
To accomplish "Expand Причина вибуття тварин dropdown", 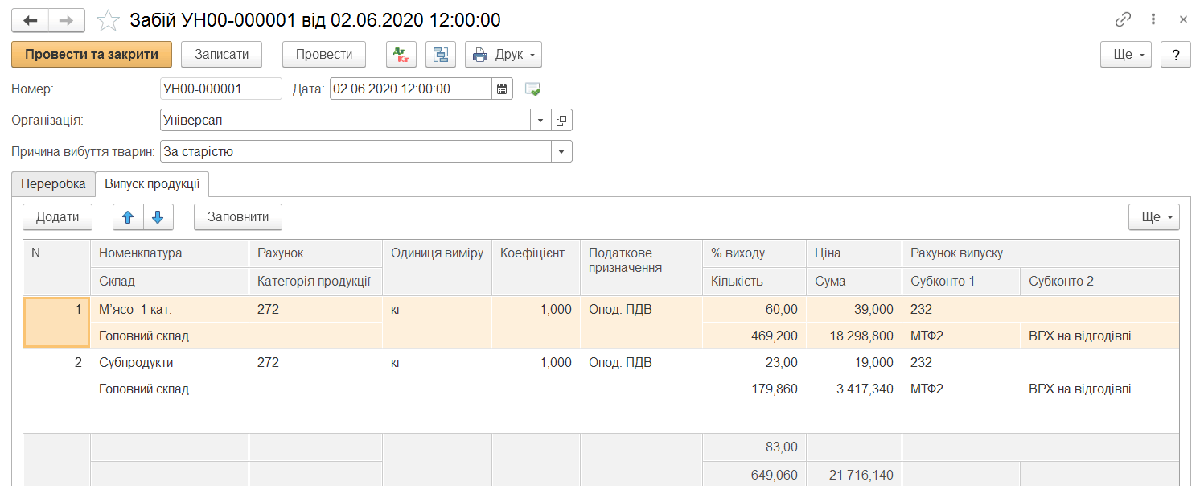I will 562,152.
